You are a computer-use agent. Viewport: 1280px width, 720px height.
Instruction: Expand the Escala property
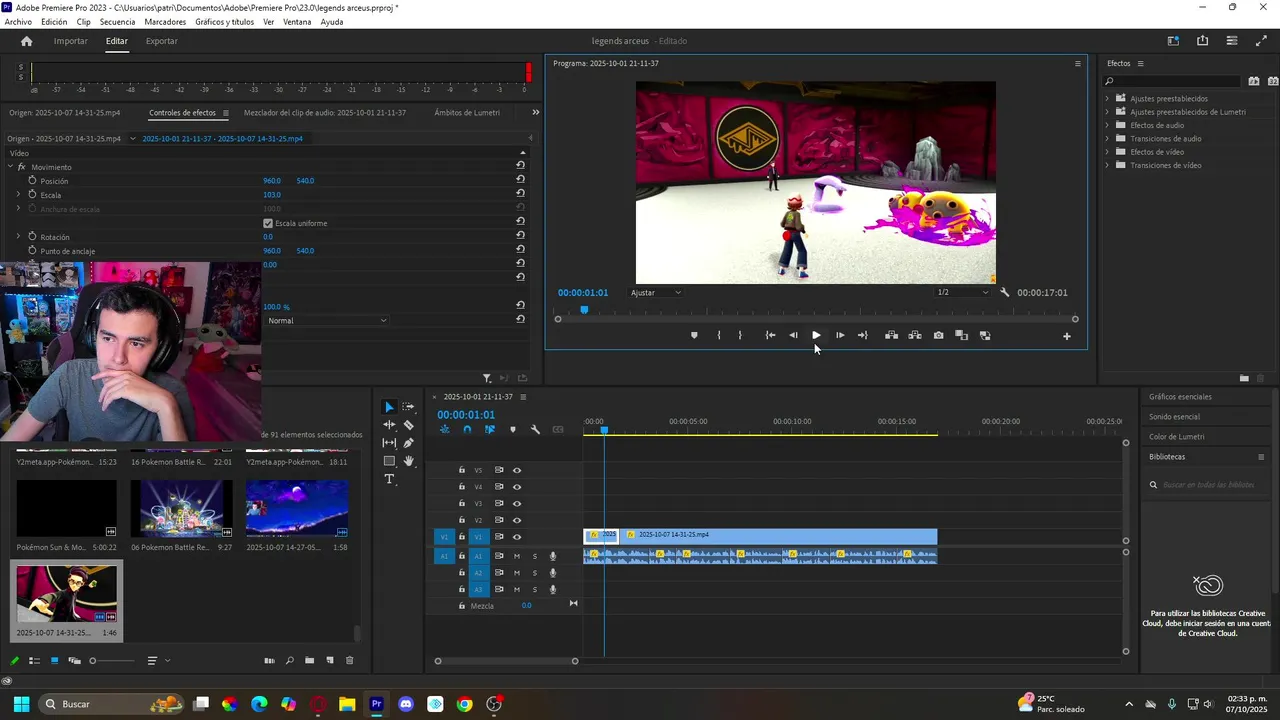18,195
